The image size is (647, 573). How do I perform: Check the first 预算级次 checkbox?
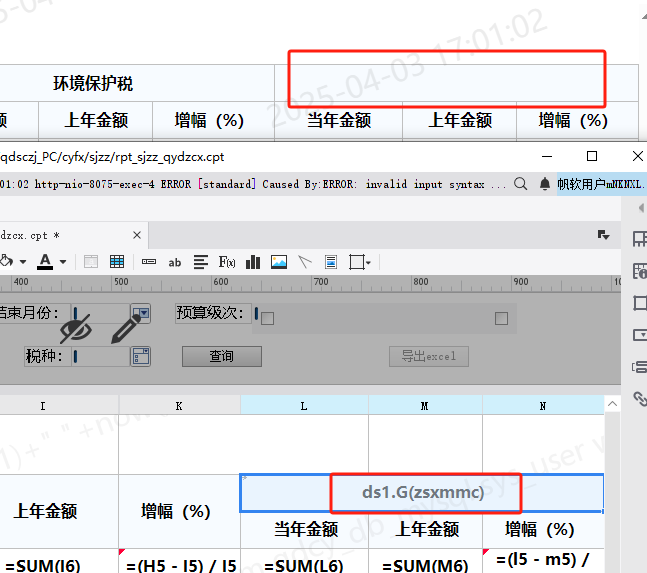267,319
